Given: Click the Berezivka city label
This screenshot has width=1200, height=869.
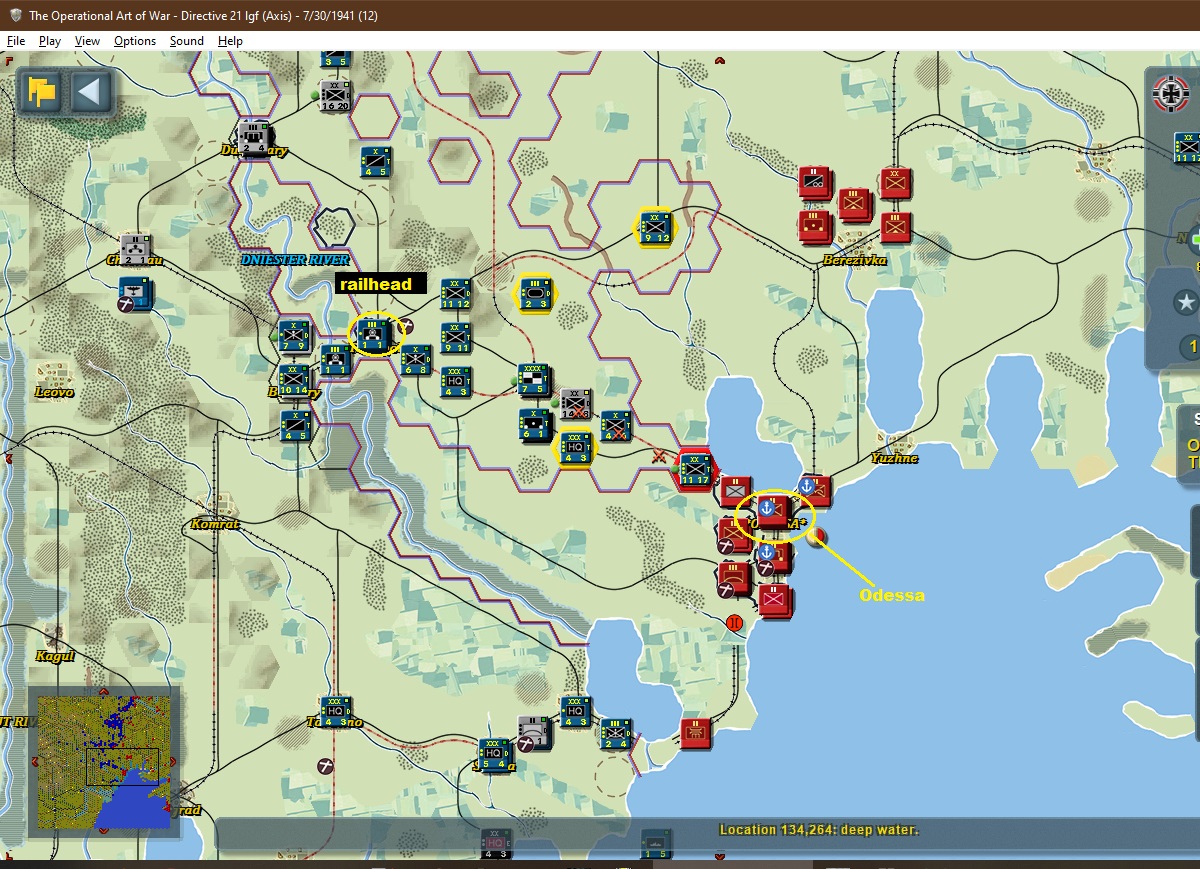Looking at the screenshot, I should pyautogui.click(x=855, y=260).
